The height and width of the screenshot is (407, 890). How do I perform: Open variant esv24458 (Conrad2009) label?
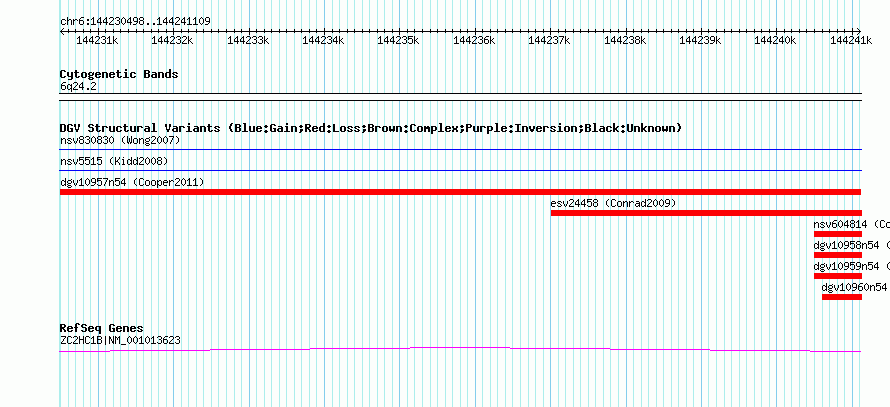pos(614,203)
